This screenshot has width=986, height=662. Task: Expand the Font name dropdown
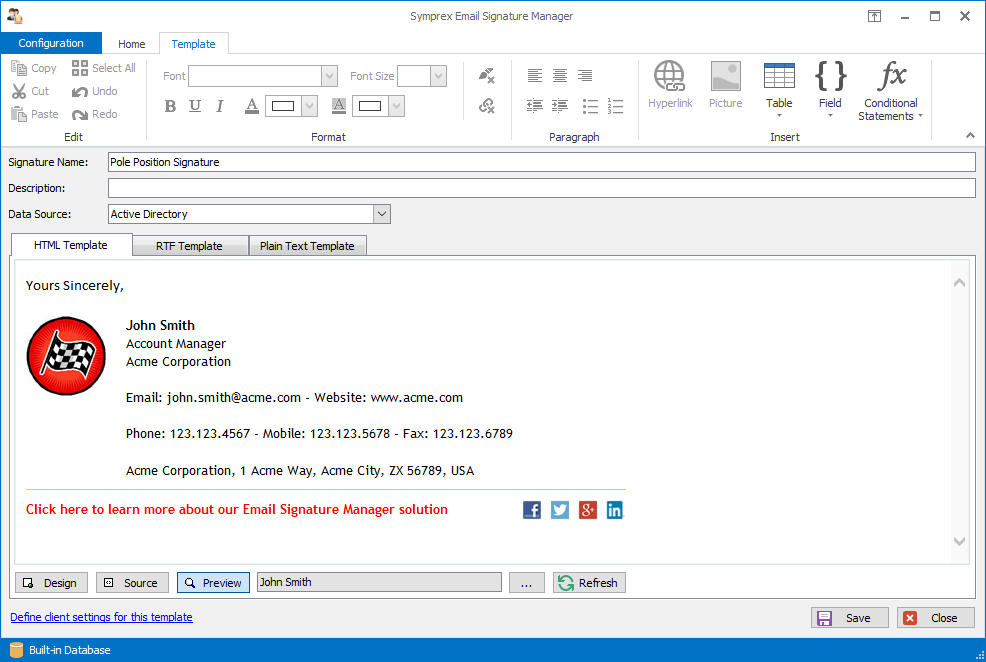(x=330, y=76)
